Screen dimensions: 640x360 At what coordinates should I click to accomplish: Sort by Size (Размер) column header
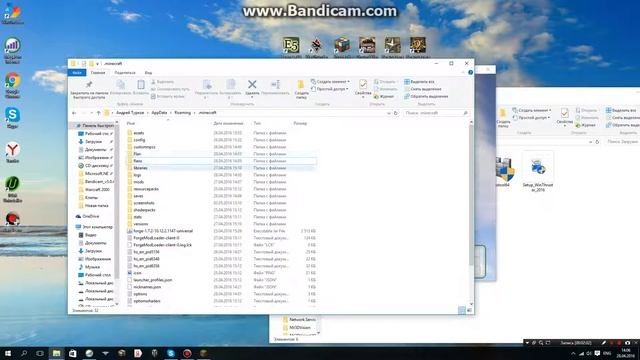300,123
